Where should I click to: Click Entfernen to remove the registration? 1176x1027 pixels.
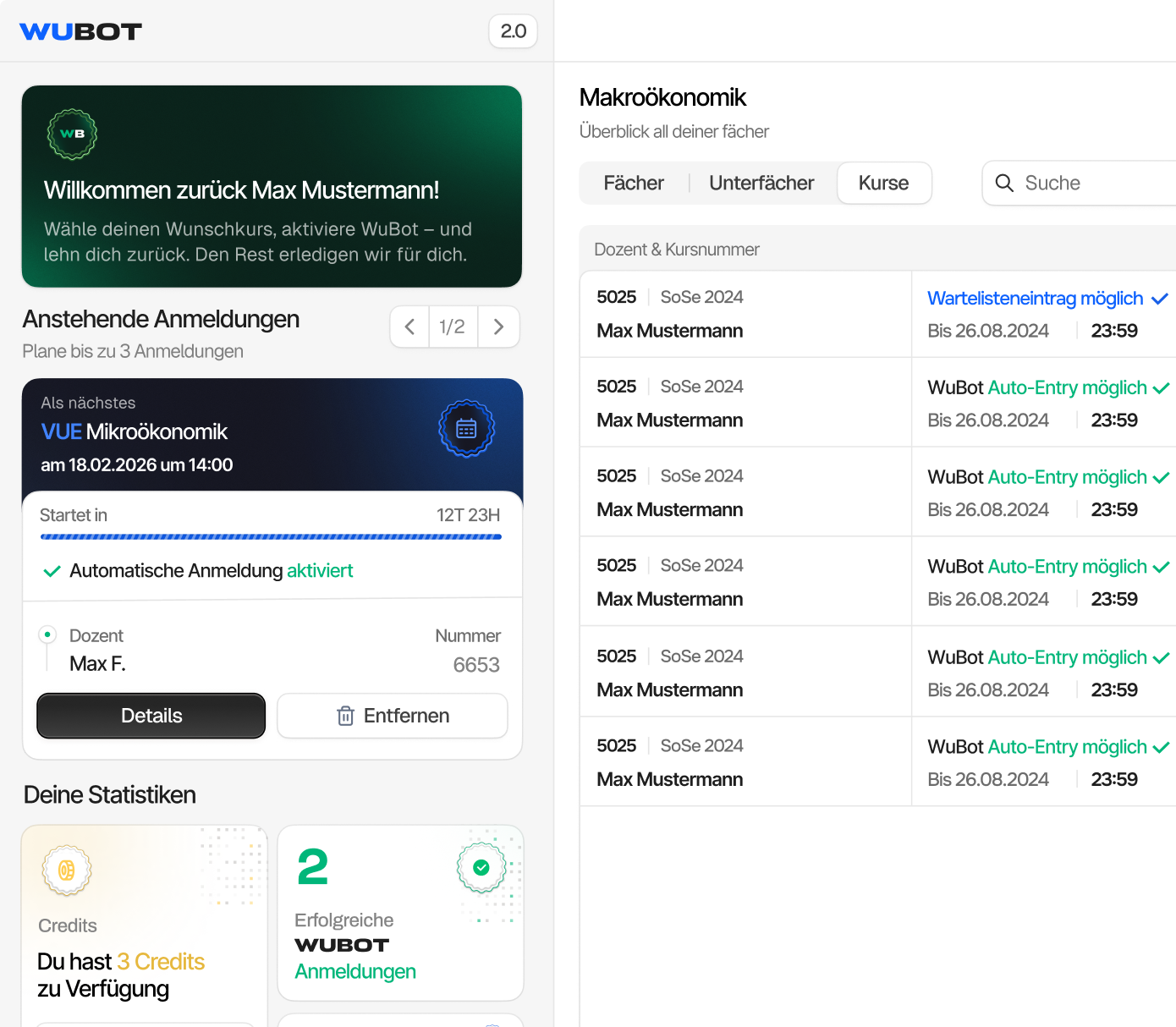pos(392,716)
